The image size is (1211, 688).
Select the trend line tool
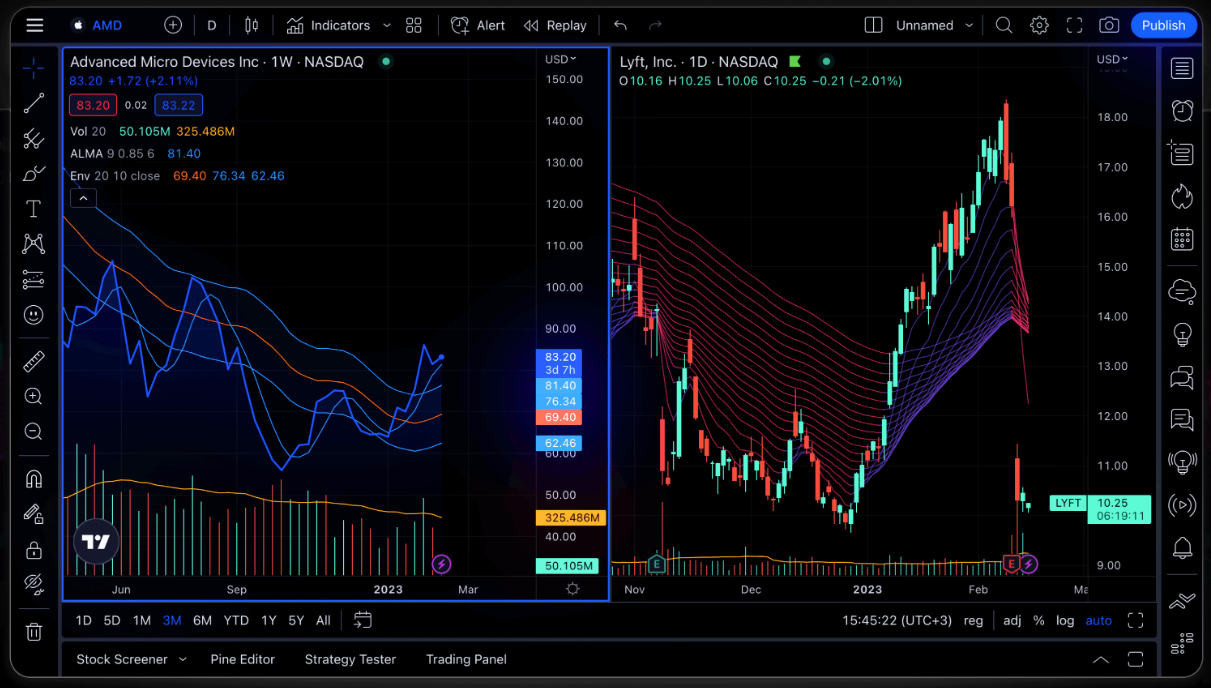pos(33,103)
